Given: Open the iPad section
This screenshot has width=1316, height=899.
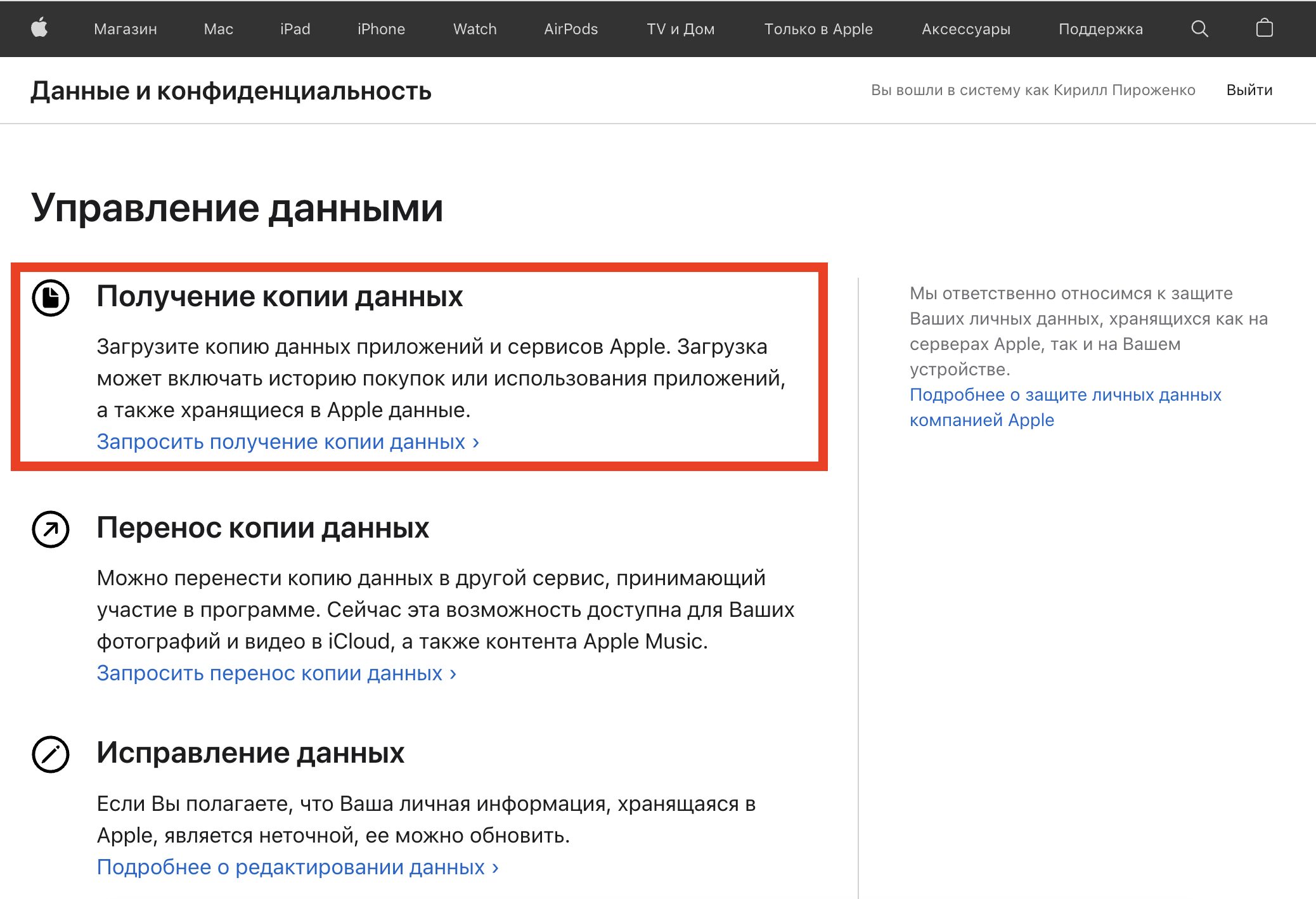Looking at the screenshot, I should click(294, 29).
